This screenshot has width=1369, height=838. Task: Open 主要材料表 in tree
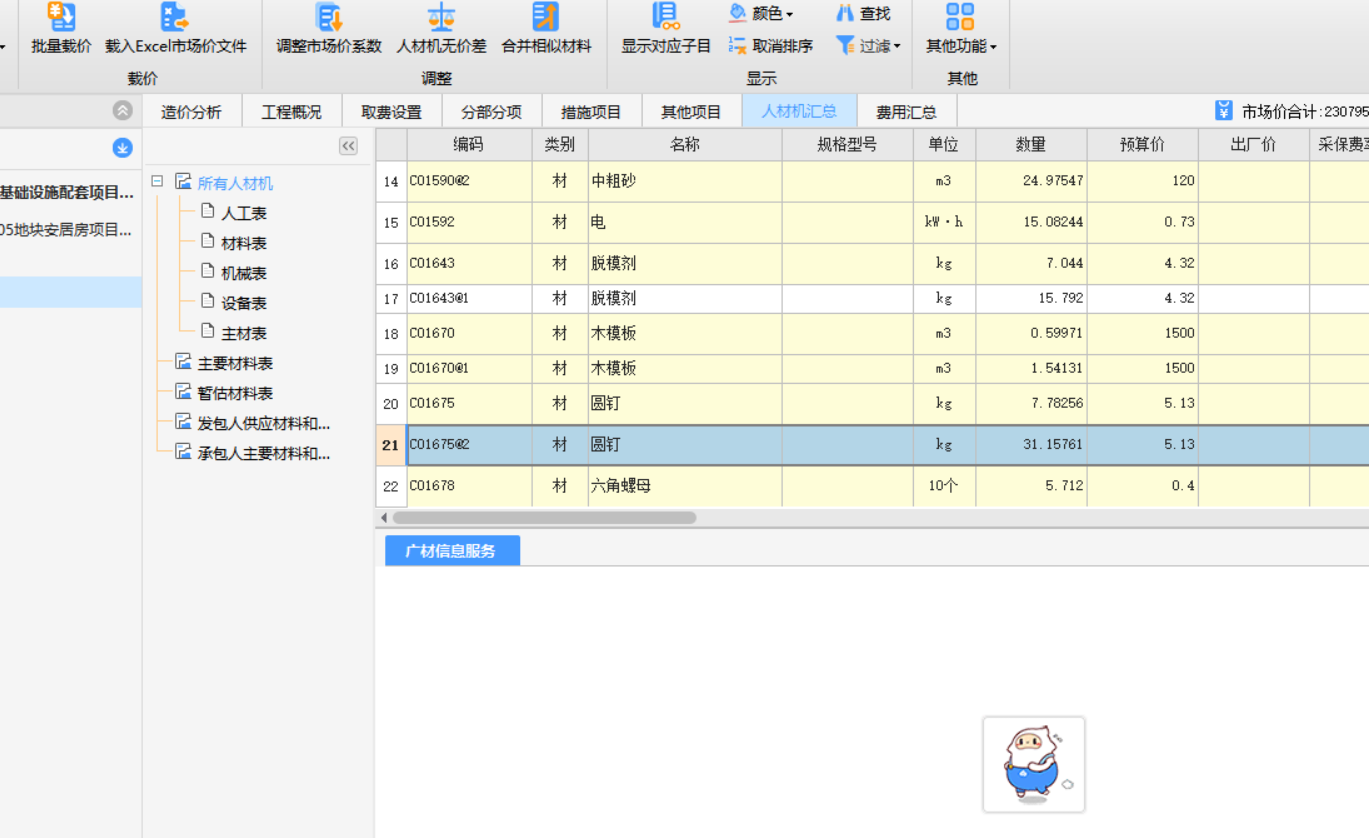pyautogui.click(x=235, y=363)
